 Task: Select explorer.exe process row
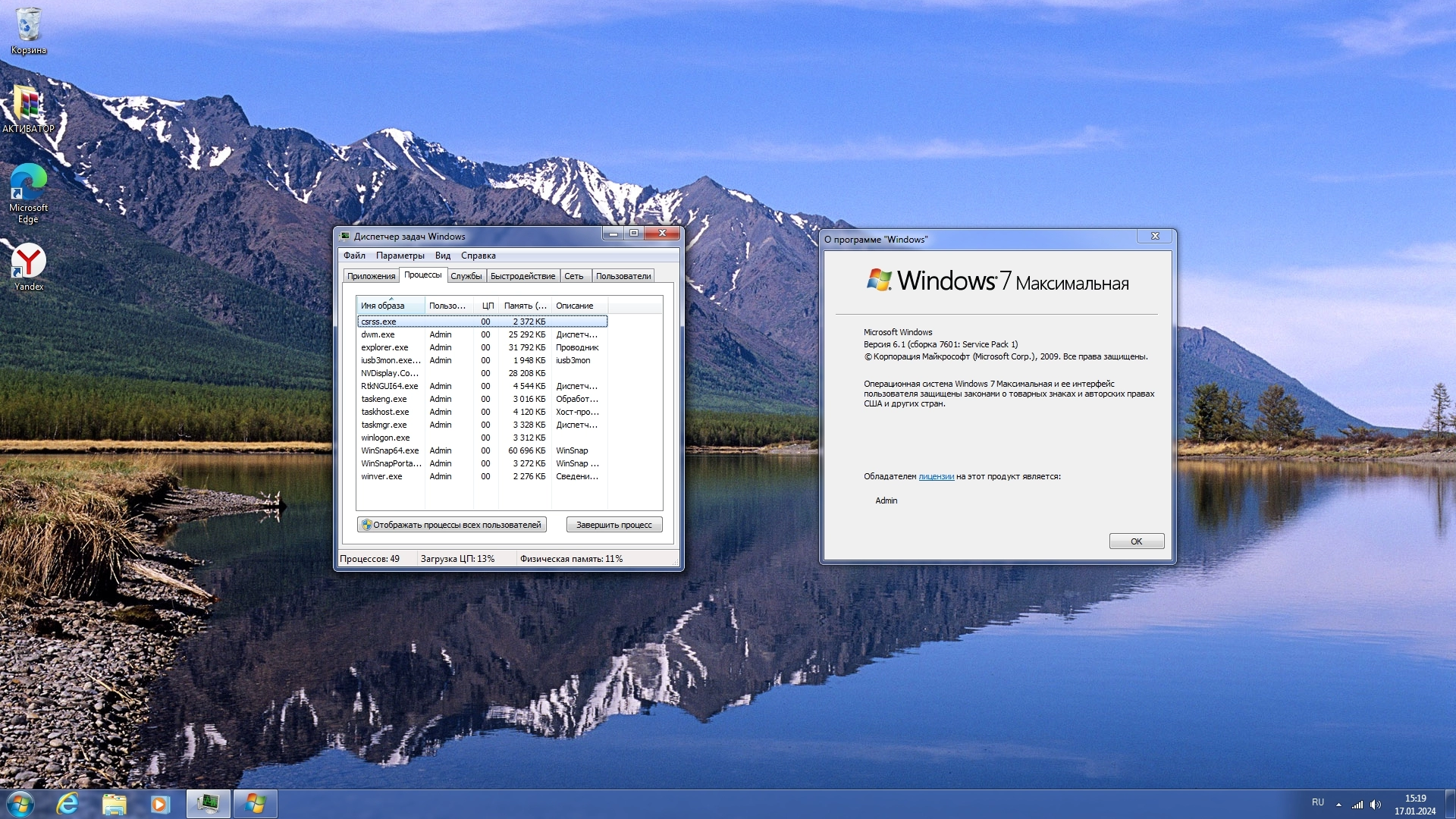384,347
